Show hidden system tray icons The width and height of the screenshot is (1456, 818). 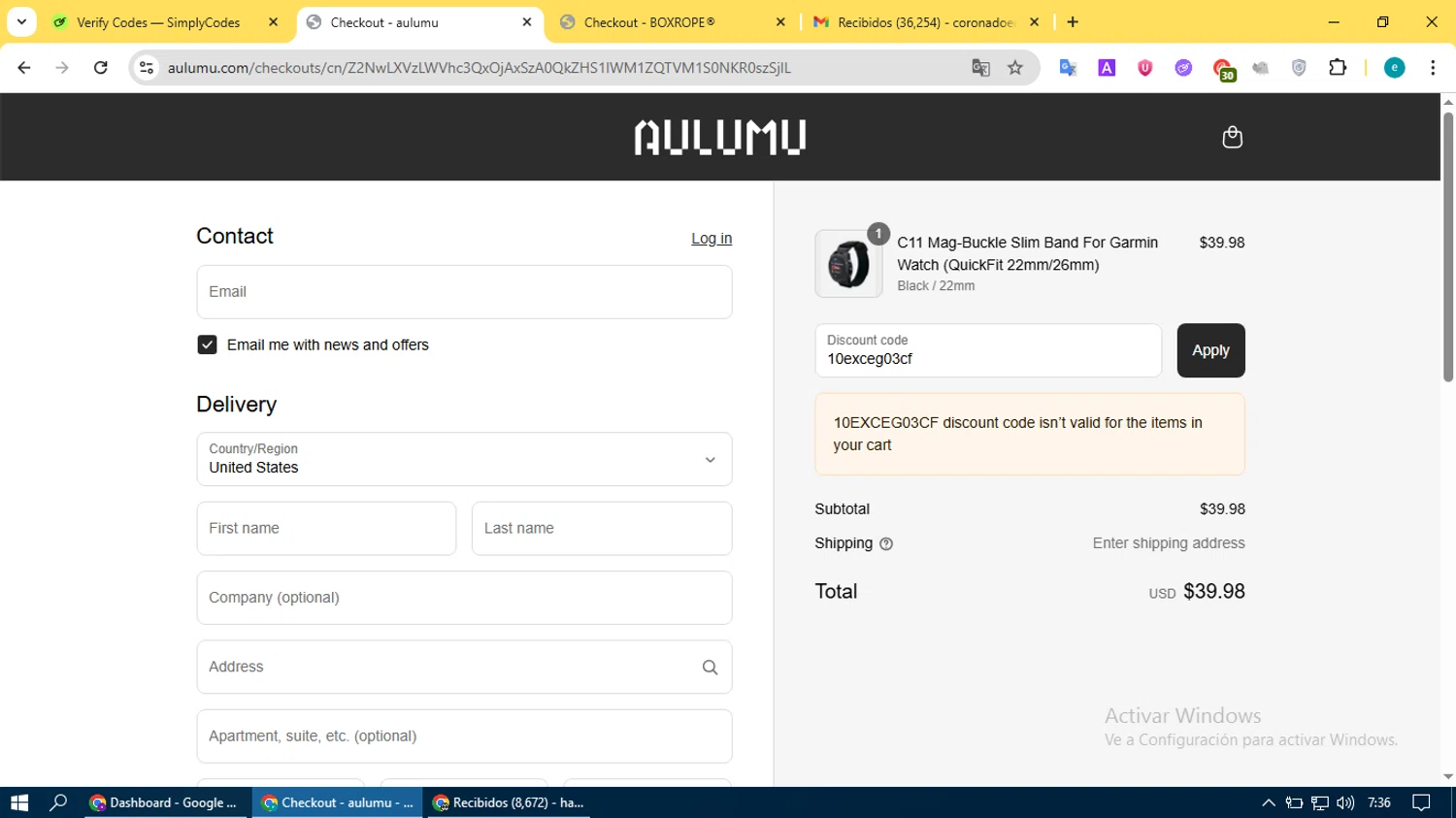[1268, 802]
